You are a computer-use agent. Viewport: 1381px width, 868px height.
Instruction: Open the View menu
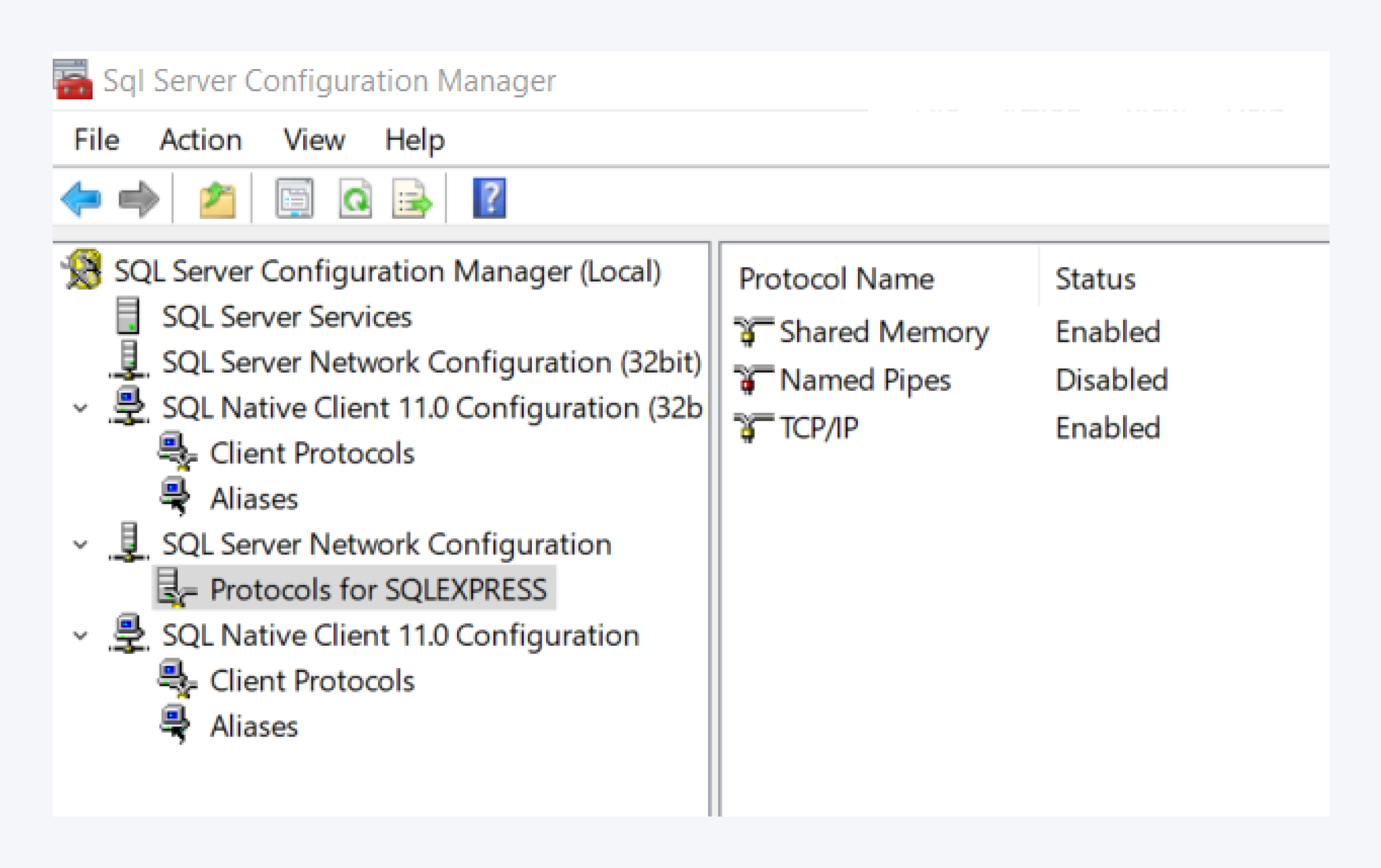(314, 140)
